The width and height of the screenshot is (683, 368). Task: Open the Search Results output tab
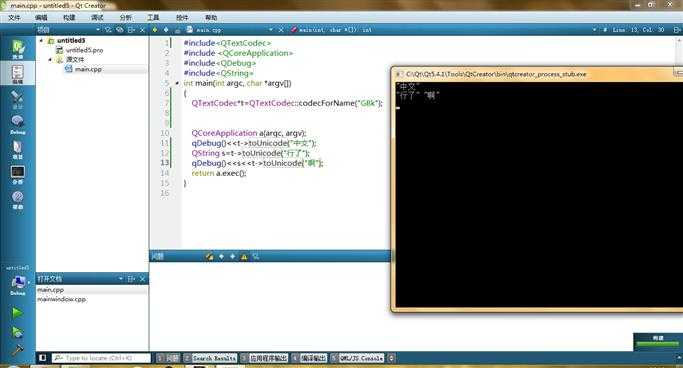pyautogui.click(x=210, y=358)
